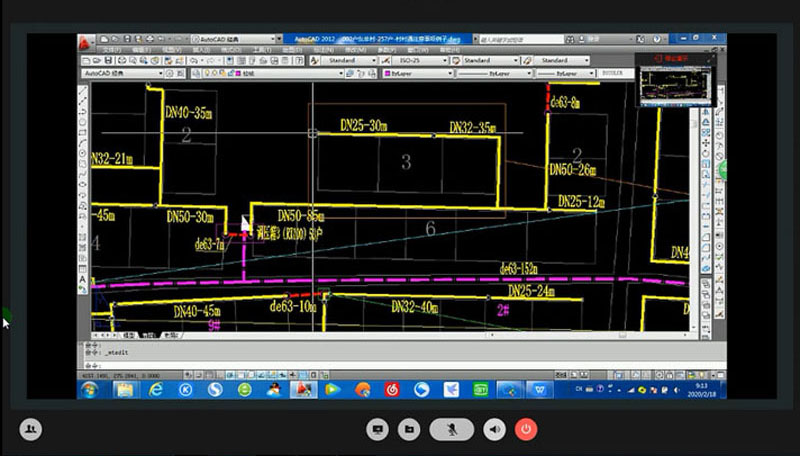
Task: Open Internet Explorer from the taskbar
Action: pyautogui.click(x=156, y=388)
